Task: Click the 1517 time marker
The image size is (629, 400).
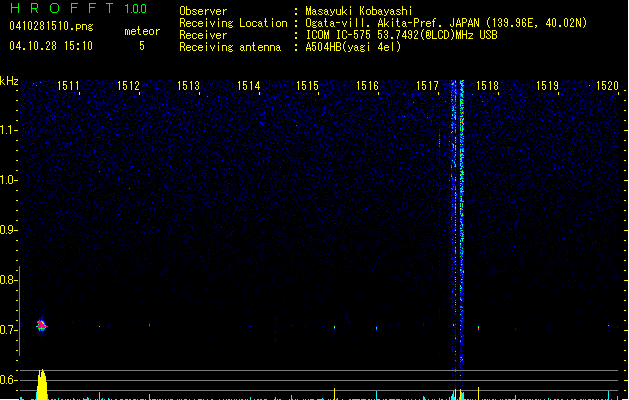Action: (427, 86)
